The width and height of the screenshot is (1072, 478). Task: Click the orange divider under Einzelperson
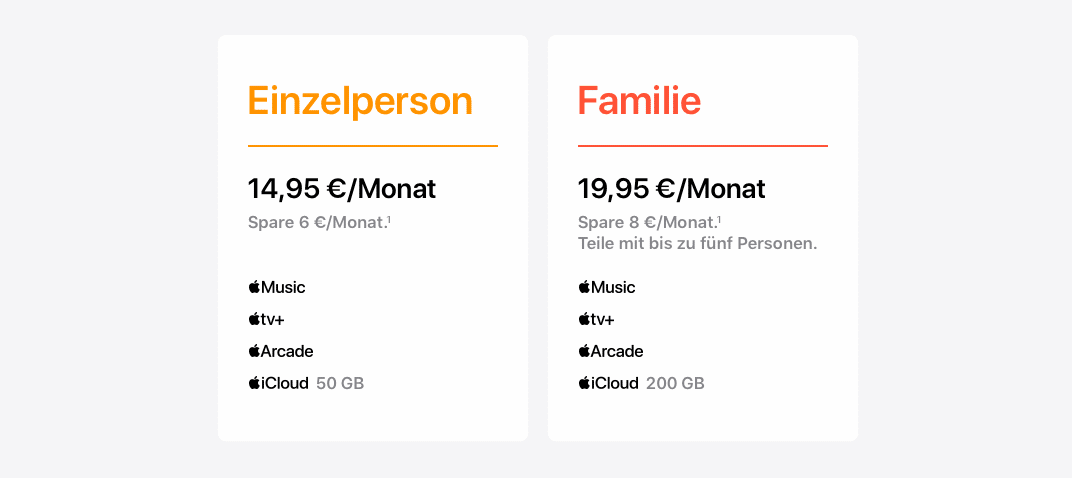click(373, 146)
